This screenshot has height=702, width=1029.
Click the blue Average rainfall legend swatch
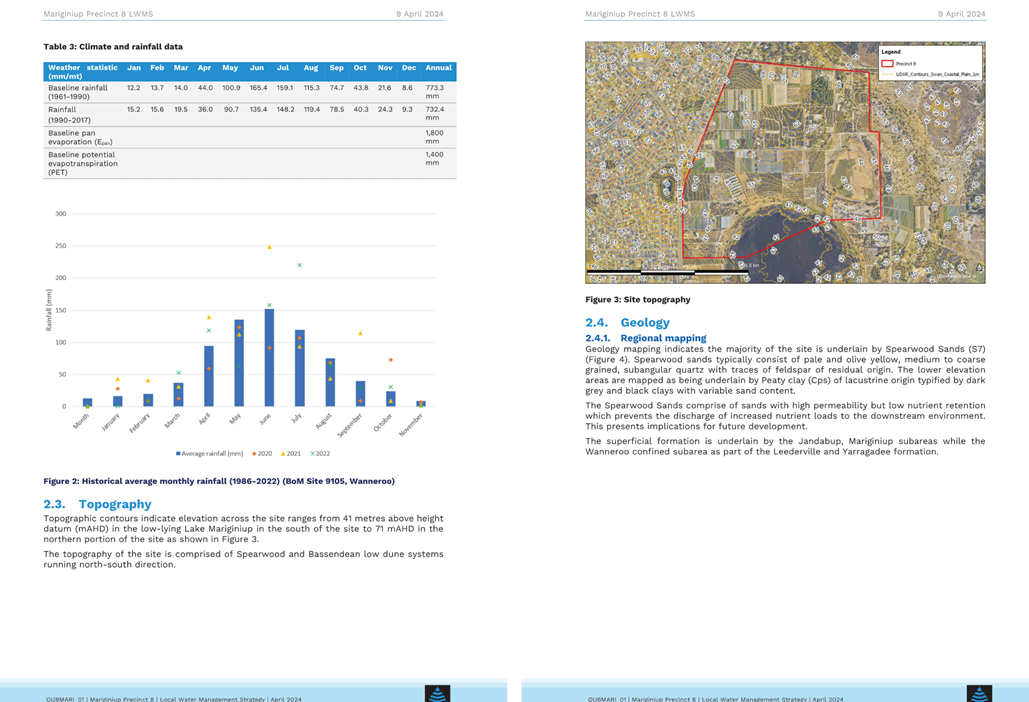178,453
